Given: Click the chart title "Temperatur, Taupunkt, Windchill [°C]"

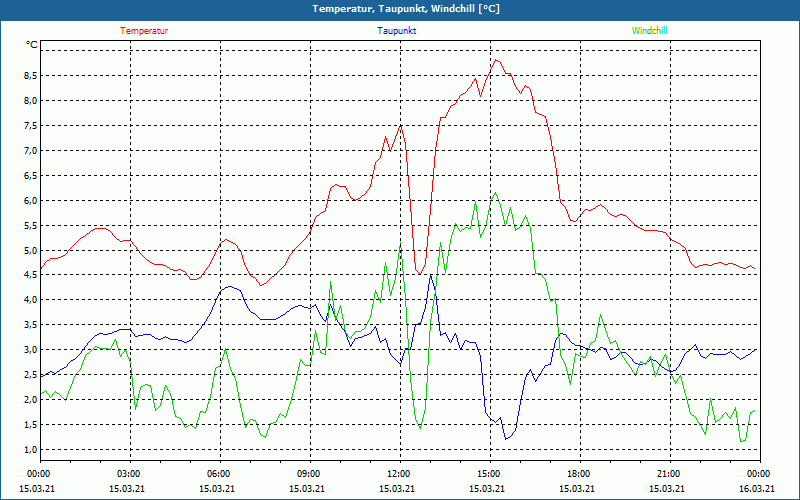Looking at the screenshot, I should 406,9.
